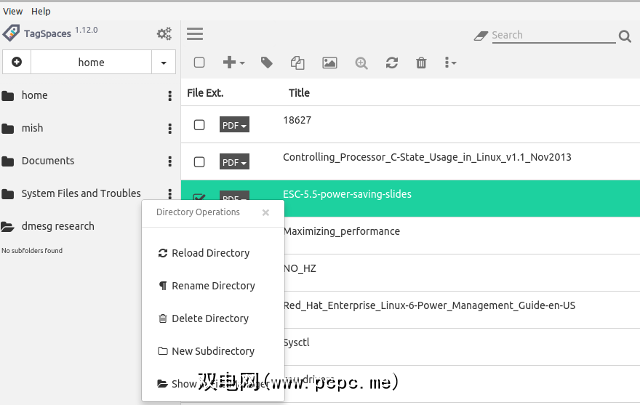Toggle the hamburger sidebar menu icon
This screenshot has width=640, height=405.
195,34
